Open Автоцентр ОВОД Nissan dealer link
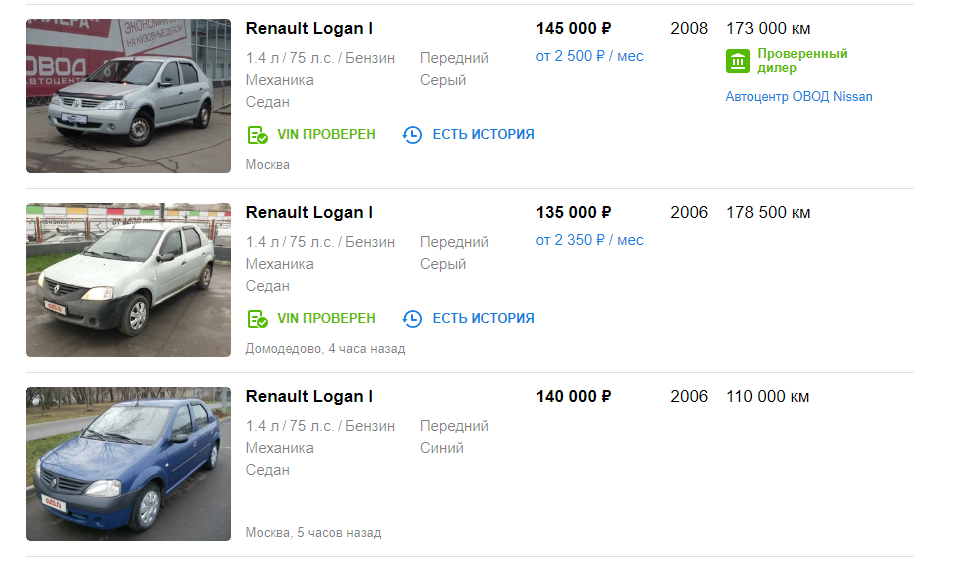Screen dimensions: 954x562 click(799, 97)
